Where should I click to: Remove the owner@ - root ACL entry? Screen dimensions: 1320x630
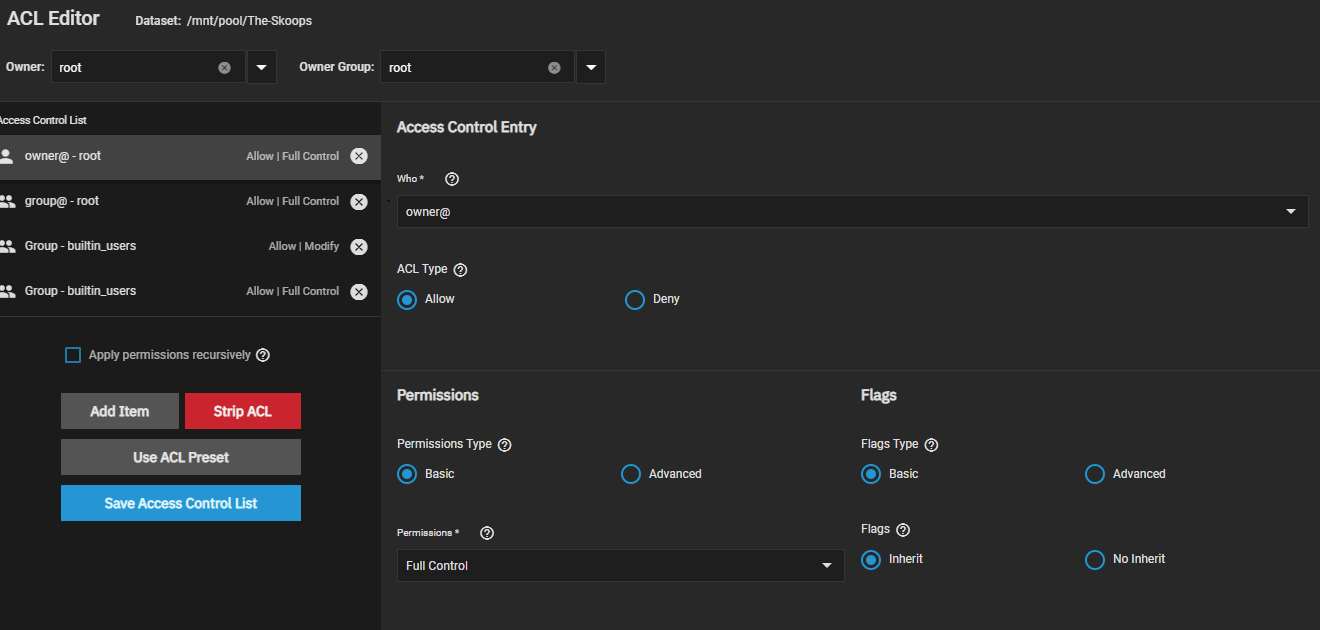359,156
